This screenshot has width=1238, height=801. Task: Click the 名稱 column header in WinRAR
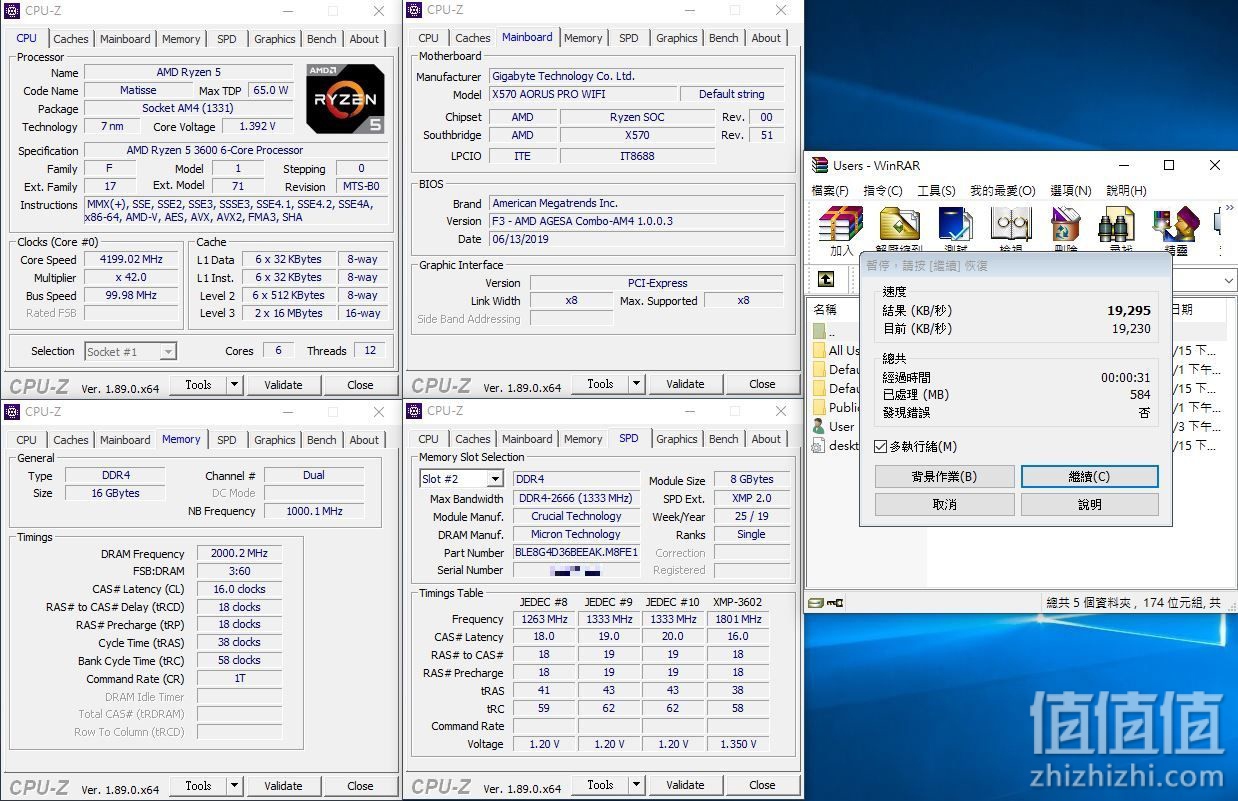click(825, 309)
